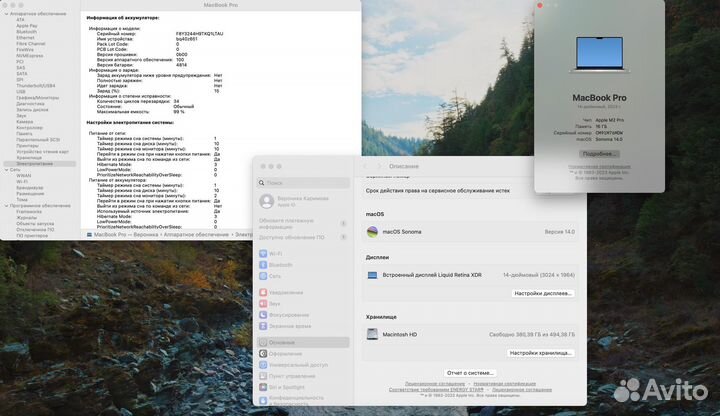Open Wi-Fi icon in System Settings sidebar

coord(263,253)
